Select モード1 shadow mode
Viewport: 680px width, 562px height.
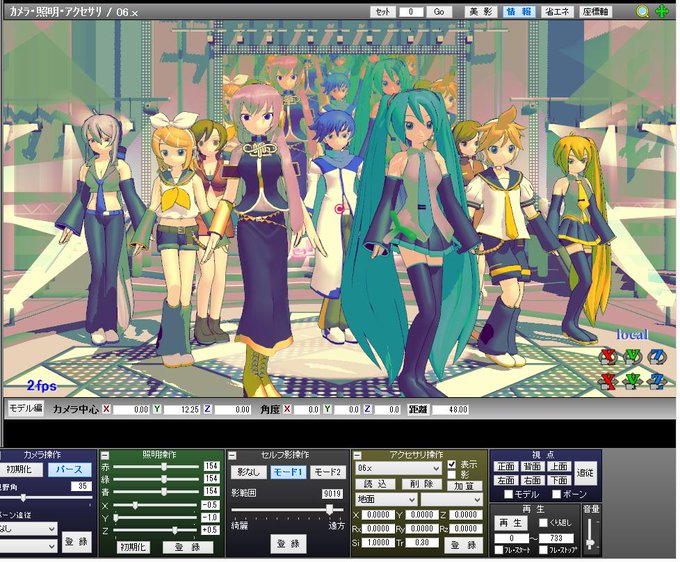(x=288, y=472)
